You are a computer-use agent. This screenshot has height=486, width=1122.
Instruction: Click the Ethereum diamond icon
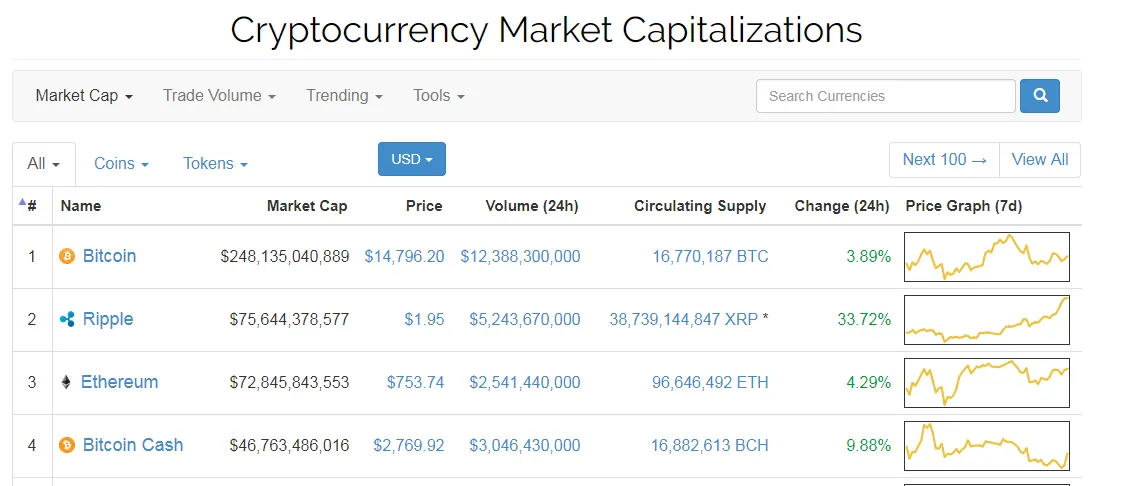coord(66,382)
